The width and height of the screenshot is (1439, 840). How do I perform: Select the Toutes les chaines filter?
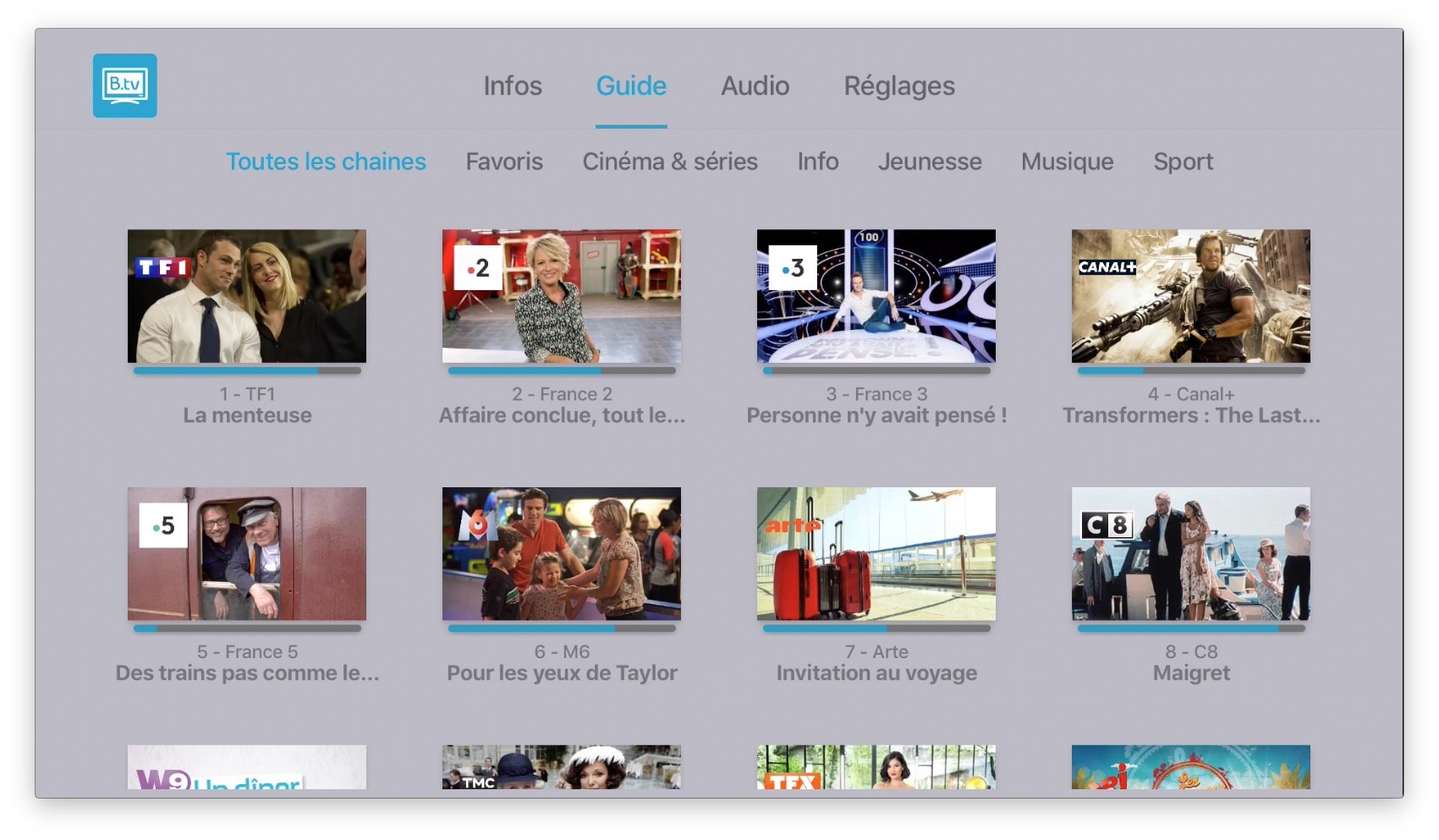(x=326, y=162)
